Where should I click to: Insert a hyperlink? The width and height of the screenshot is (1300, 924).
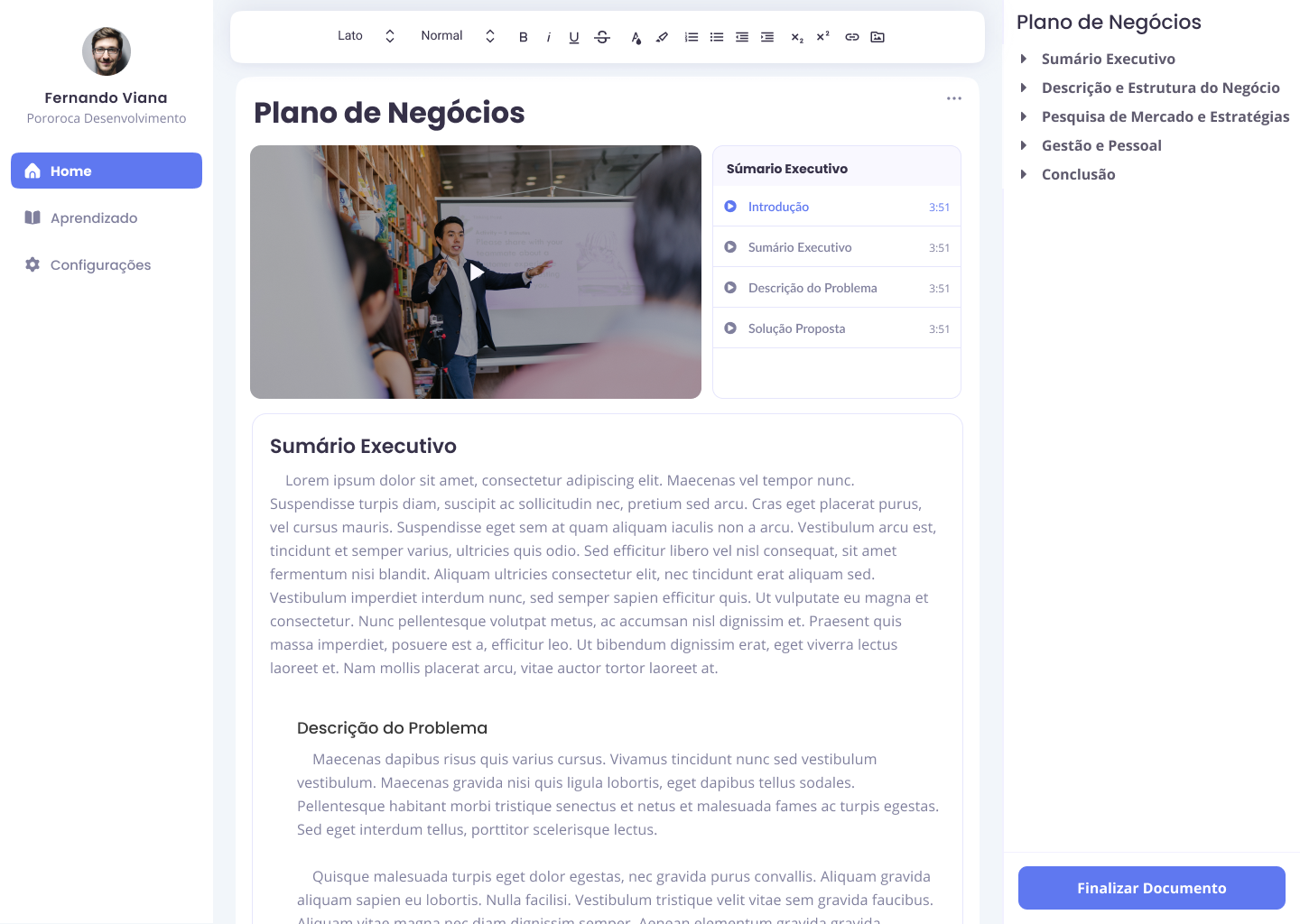pyautogui.click(x=852, y=37)
